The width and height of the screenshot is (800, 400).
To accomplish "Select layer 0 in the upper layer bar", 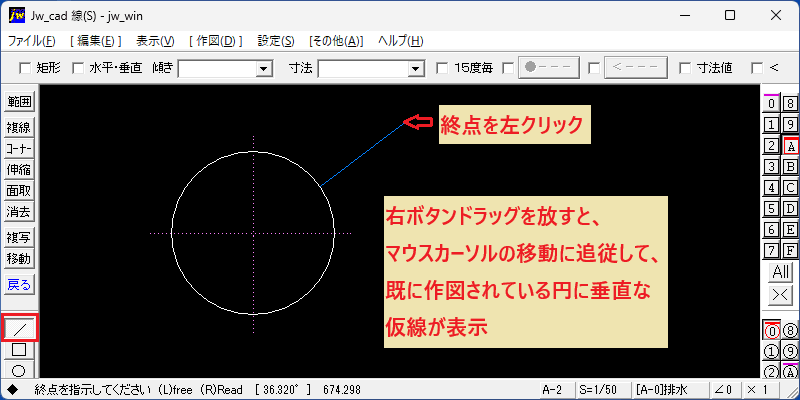I will [771, 104].
